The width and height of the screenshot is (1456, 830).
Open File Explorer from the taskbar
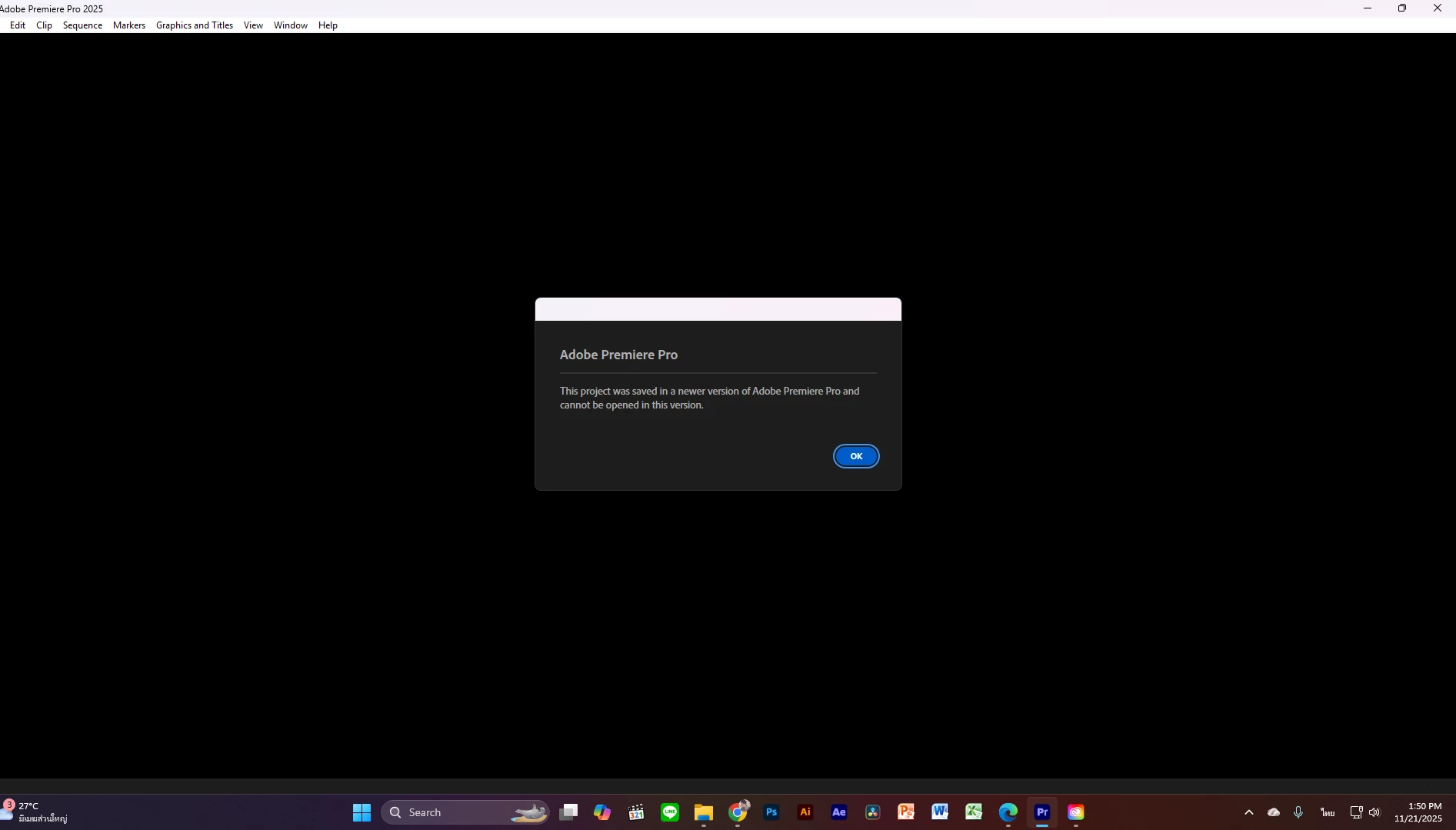coord(704,812)
